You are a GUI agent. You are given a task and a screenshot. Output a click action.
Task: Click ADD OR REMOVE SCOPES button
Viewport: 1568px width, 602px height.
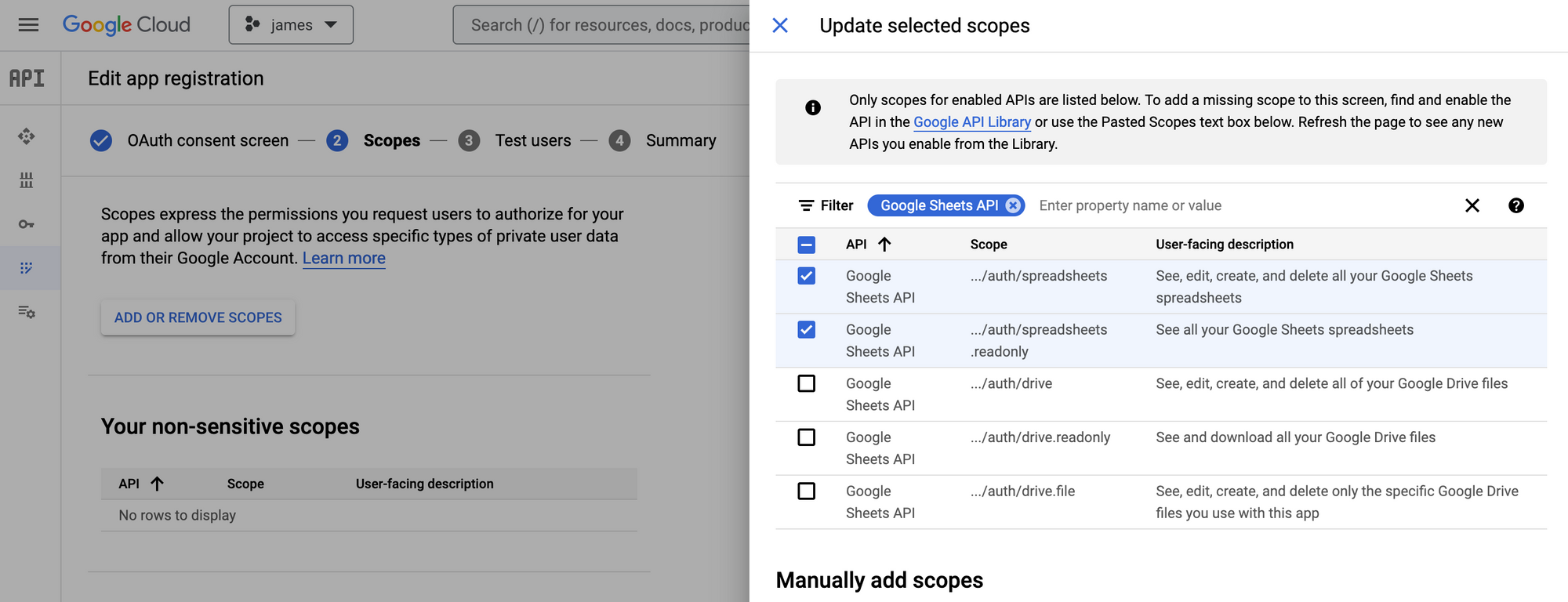[198, 317]
